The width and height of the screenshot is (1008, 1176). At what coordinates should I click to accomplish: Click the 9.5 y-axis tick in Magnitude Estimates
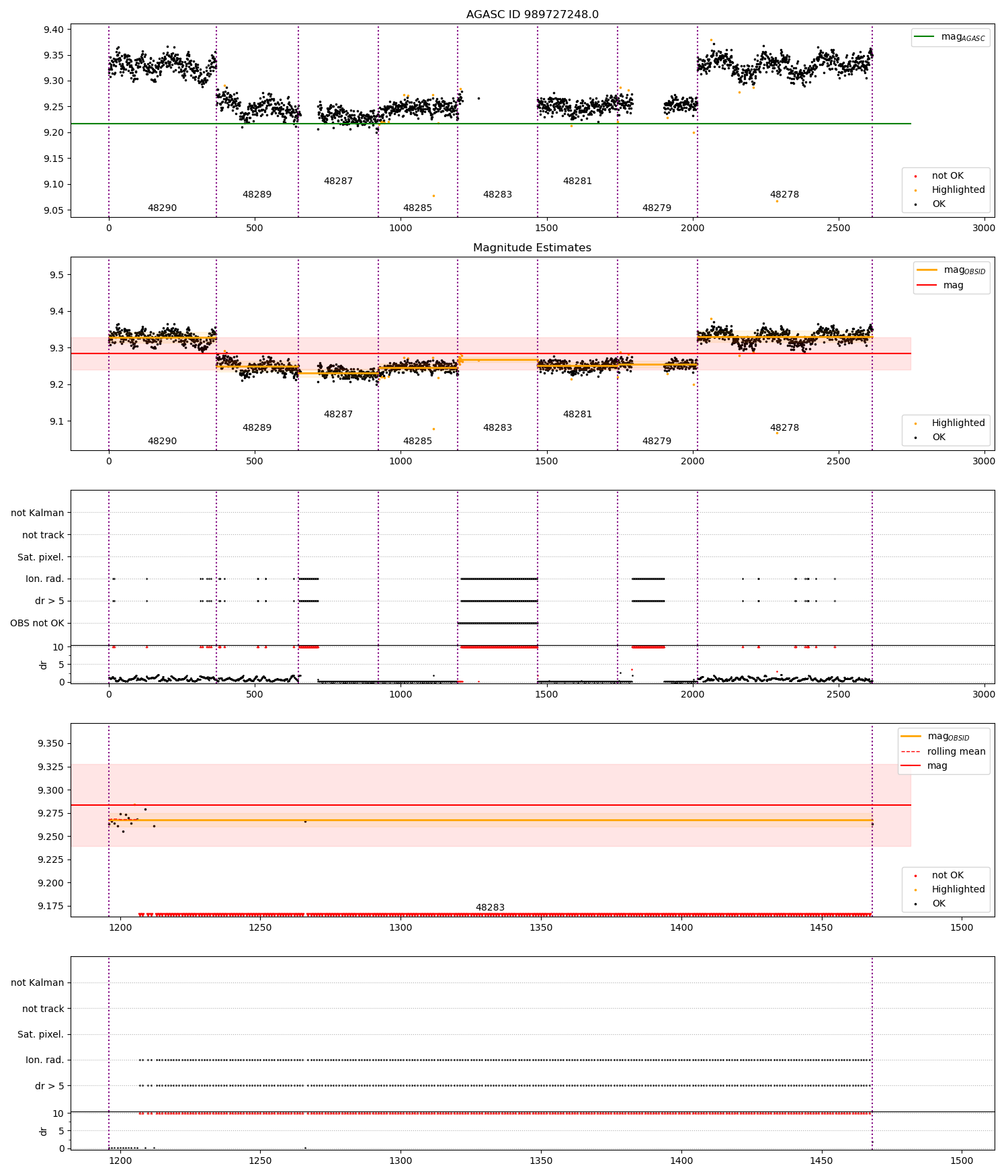[57, 275]
